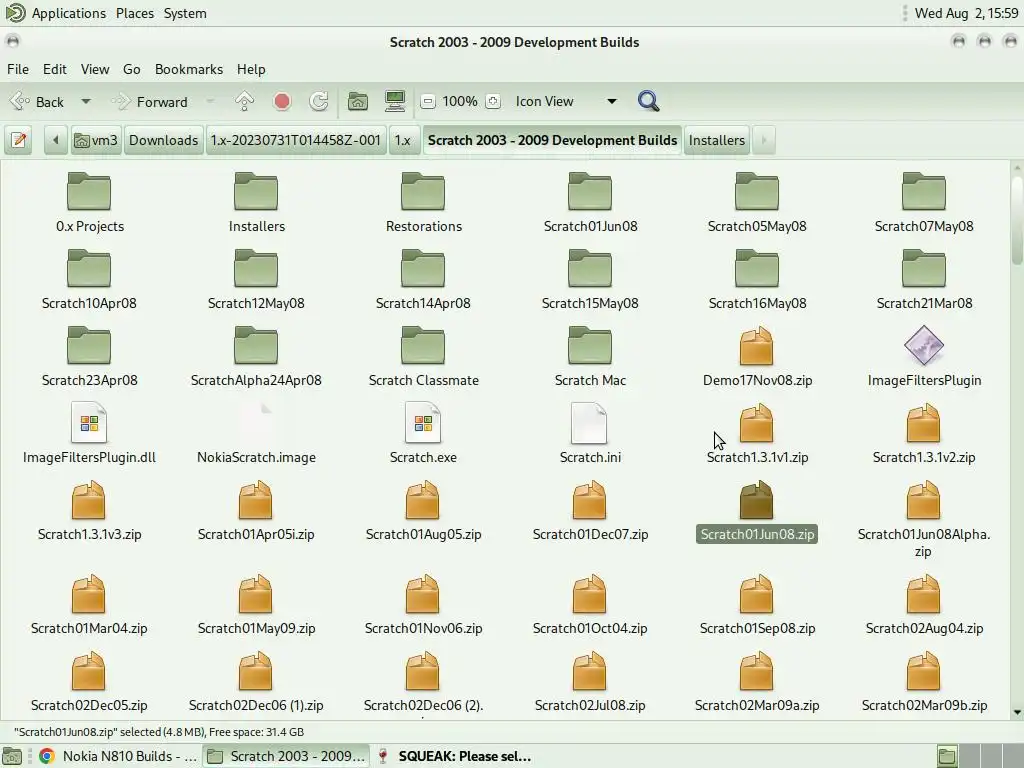Select the Demo17Nov08.zip archive icon
The height and width of the screenshot is (768, 1024).
tap(757, 346)
